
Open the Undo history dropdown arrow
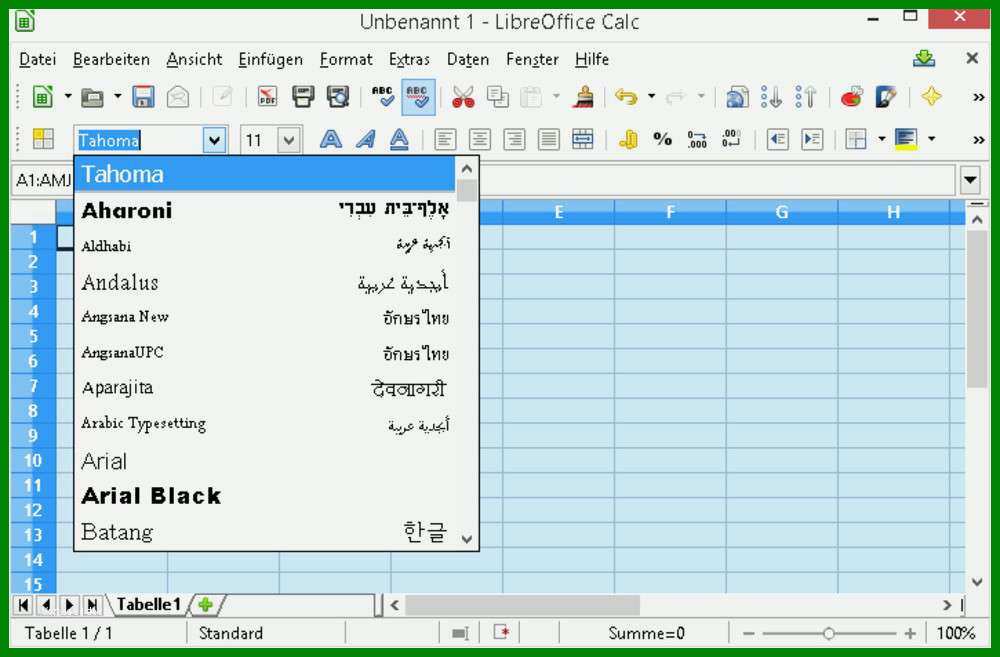pos(651,97)
